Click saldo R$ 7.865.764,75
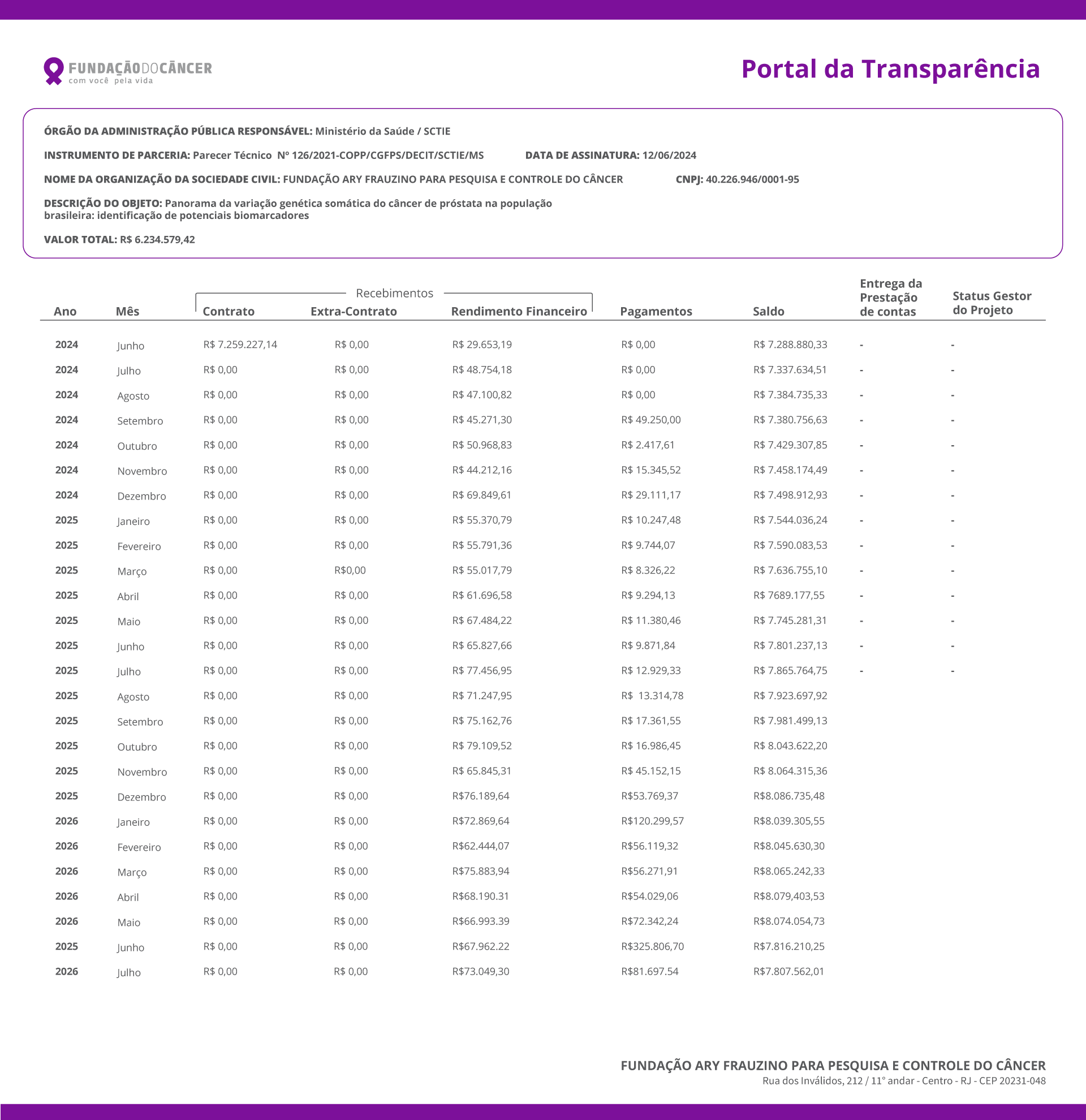 [790, 671]
